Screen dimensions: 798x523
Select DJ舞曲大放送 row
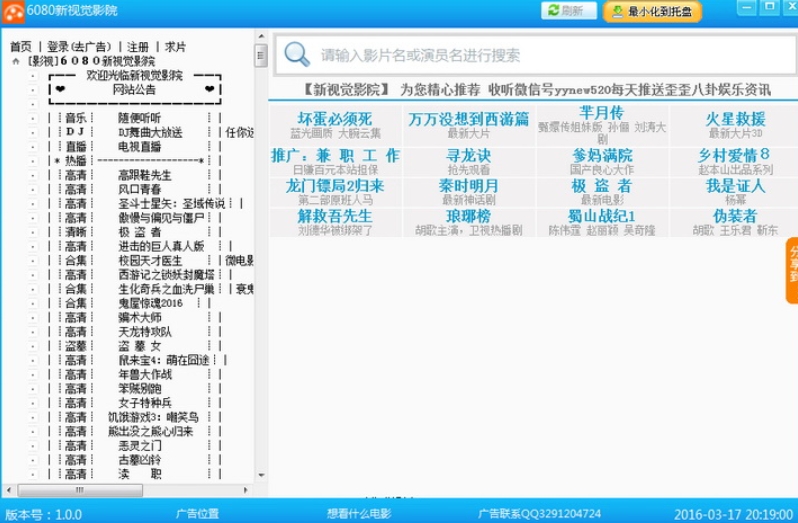point(150,132)
